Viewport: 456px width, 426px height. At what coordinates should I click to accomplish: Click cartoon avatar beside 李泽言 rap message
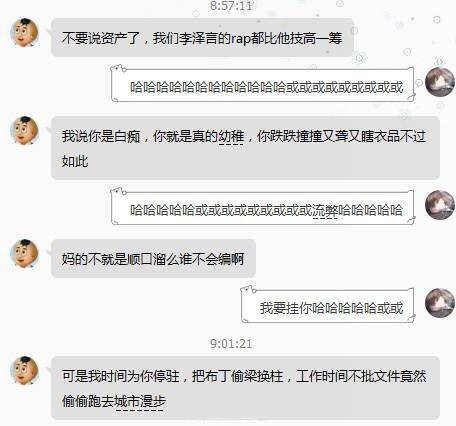tap(25, 33)
